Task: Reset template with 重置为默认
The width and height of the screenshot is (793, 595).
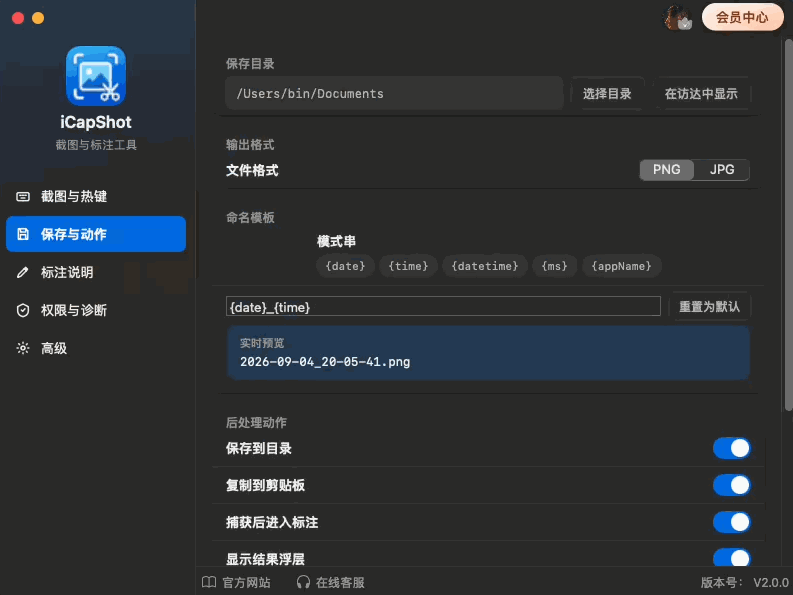Action: point(709,307)
